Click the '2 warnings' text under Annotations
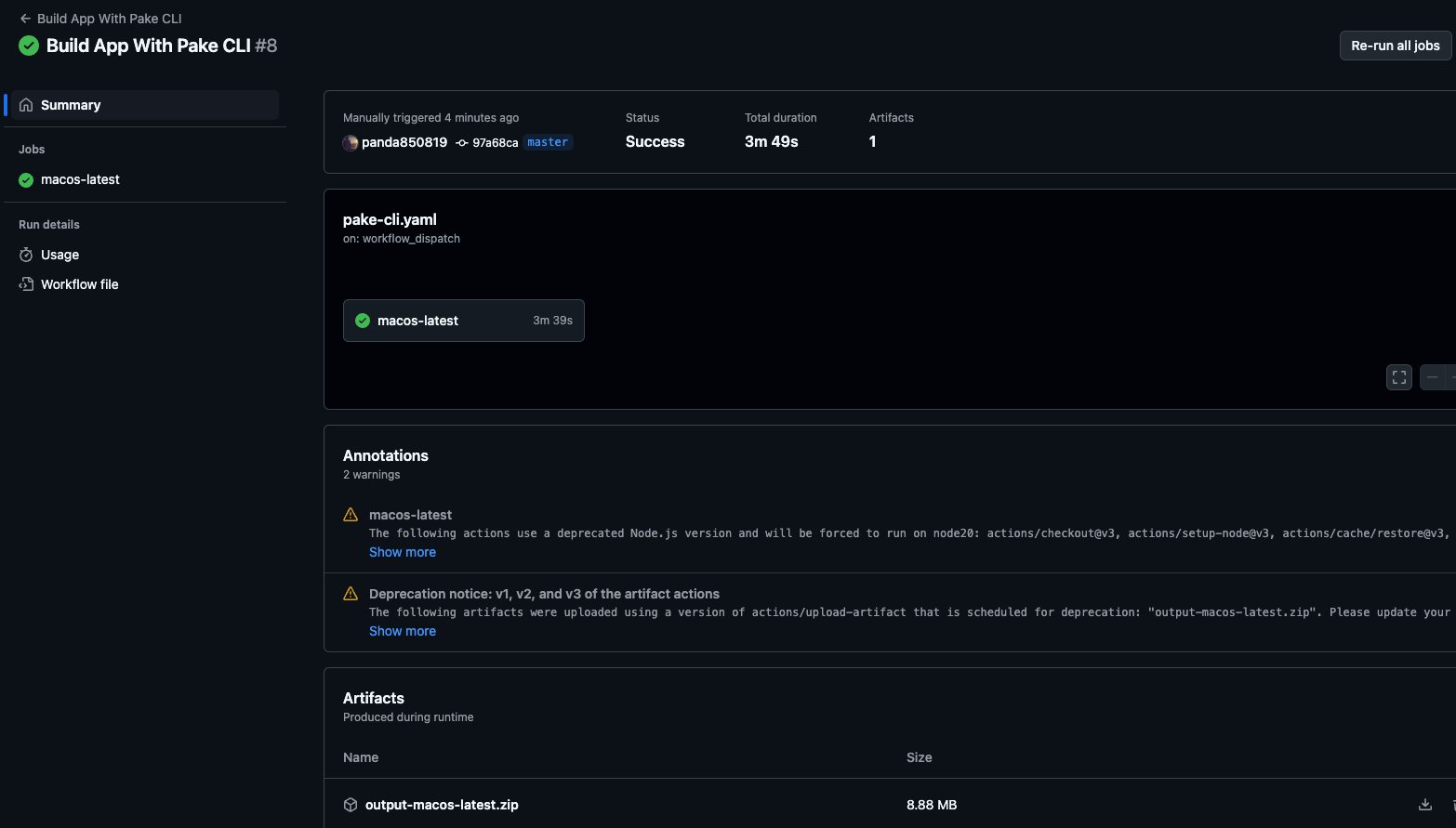The height and width of the screenshot is (828, 1456). click(x=372, y=475)
